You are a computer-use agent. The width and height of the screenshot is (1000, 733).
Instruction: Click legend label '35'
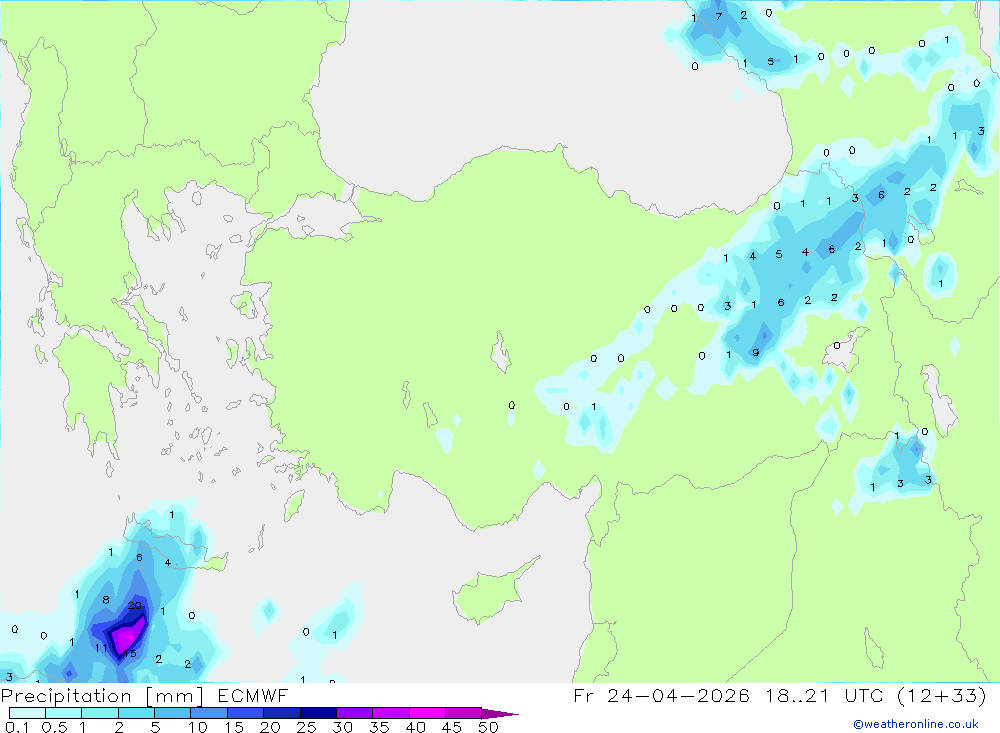pyautogui.click(x=379, y=727)
